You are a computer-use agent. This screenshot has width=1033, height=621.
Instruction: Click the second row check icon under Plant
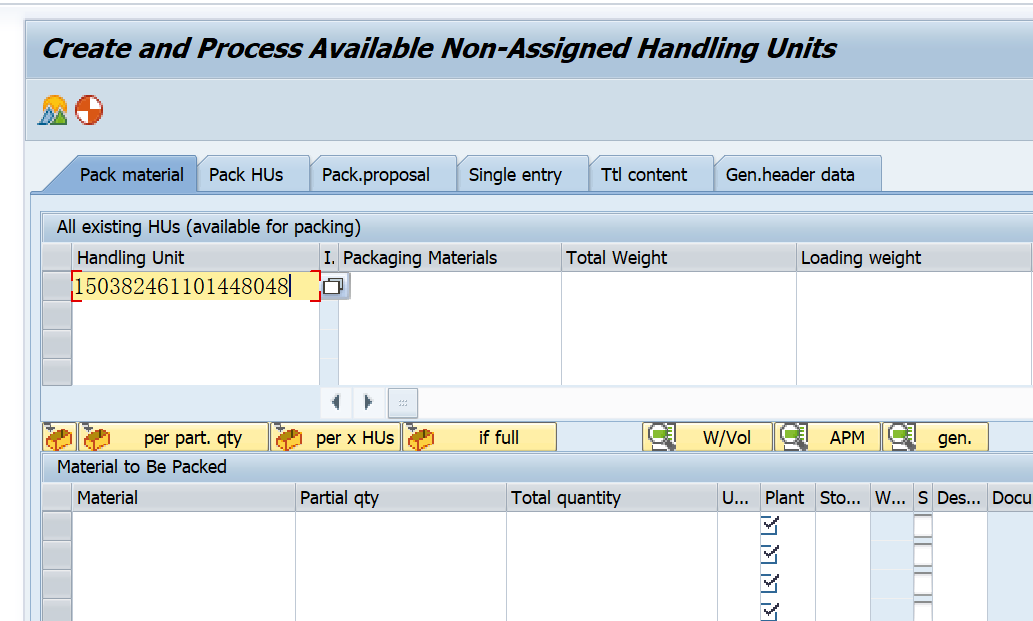pyautogui.click(x=770, y=554)
